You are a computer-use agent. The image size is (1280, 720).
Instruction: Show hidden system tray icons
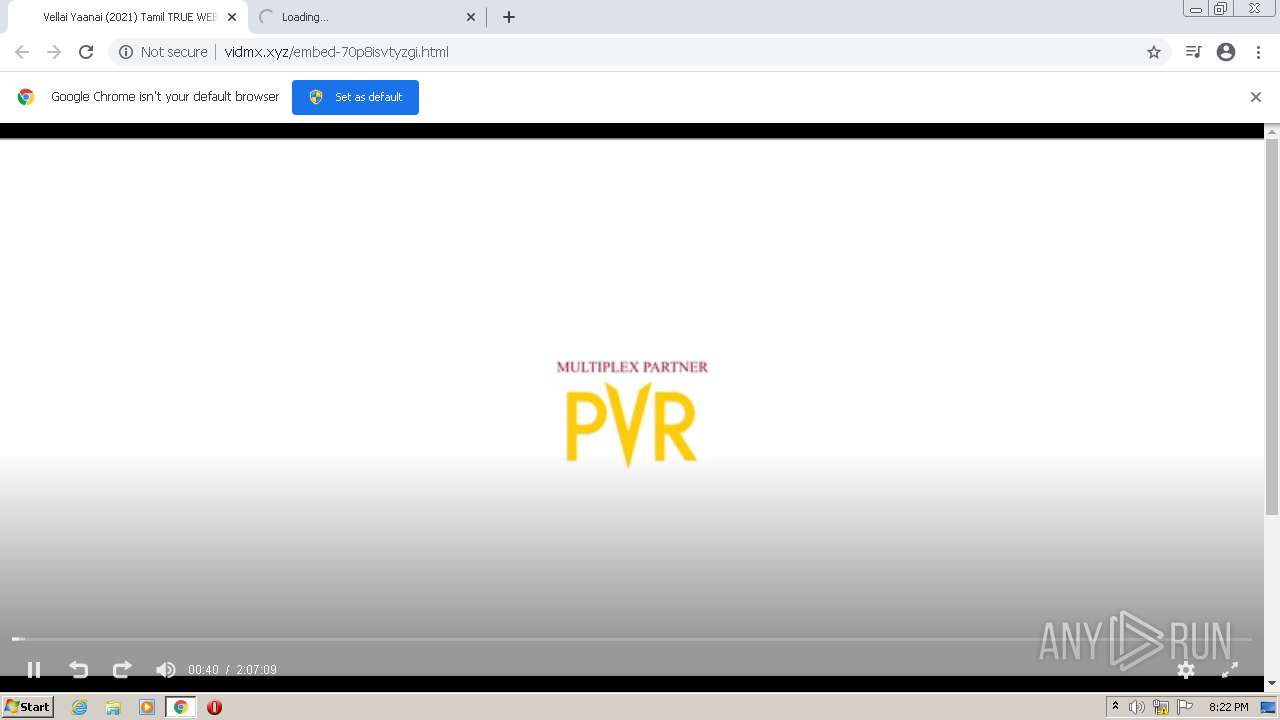point(1116,707)
